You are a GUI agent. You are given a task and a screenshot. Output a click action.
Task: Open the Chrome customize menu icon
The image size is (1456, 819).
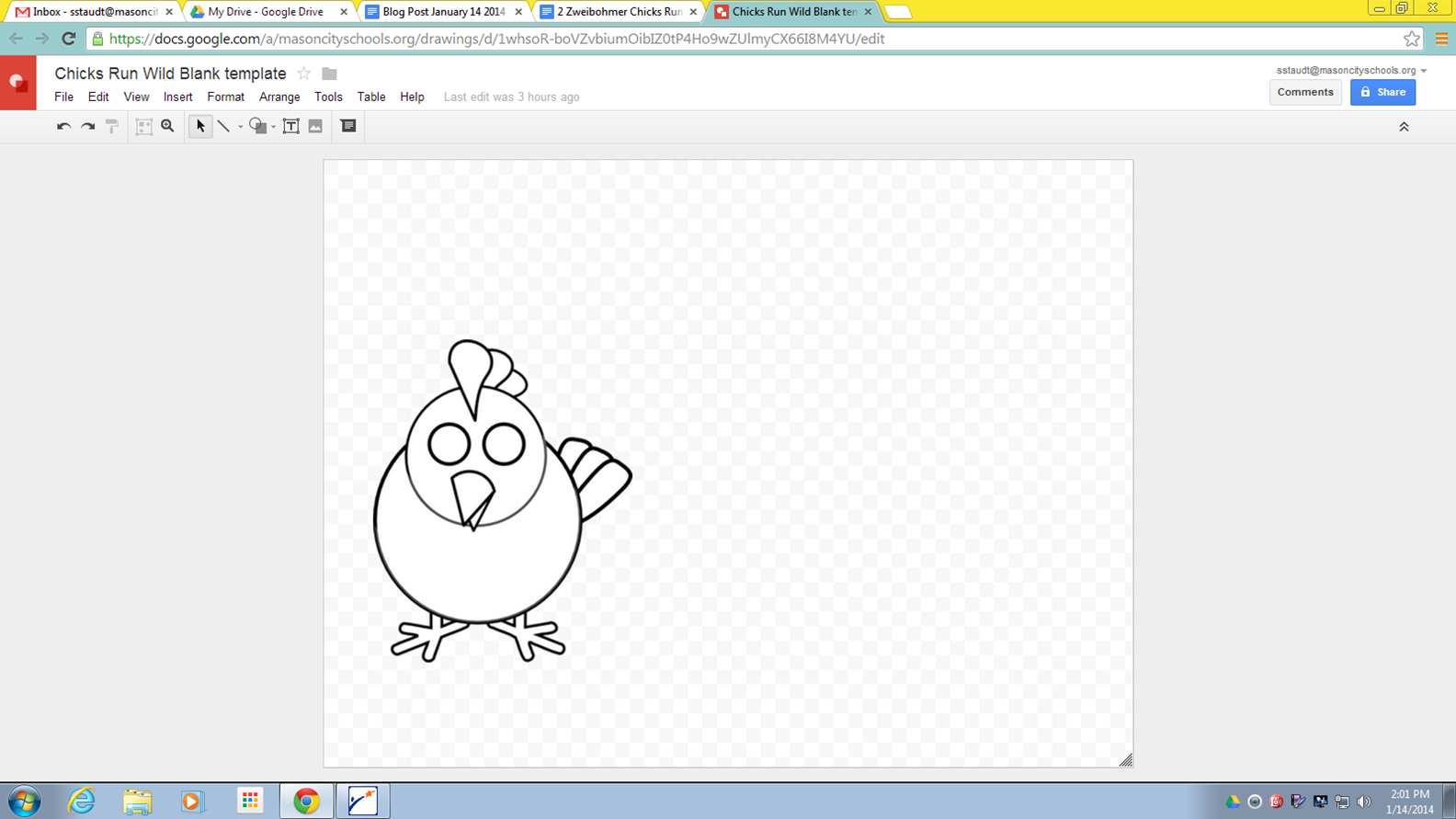pos(1441,39)
